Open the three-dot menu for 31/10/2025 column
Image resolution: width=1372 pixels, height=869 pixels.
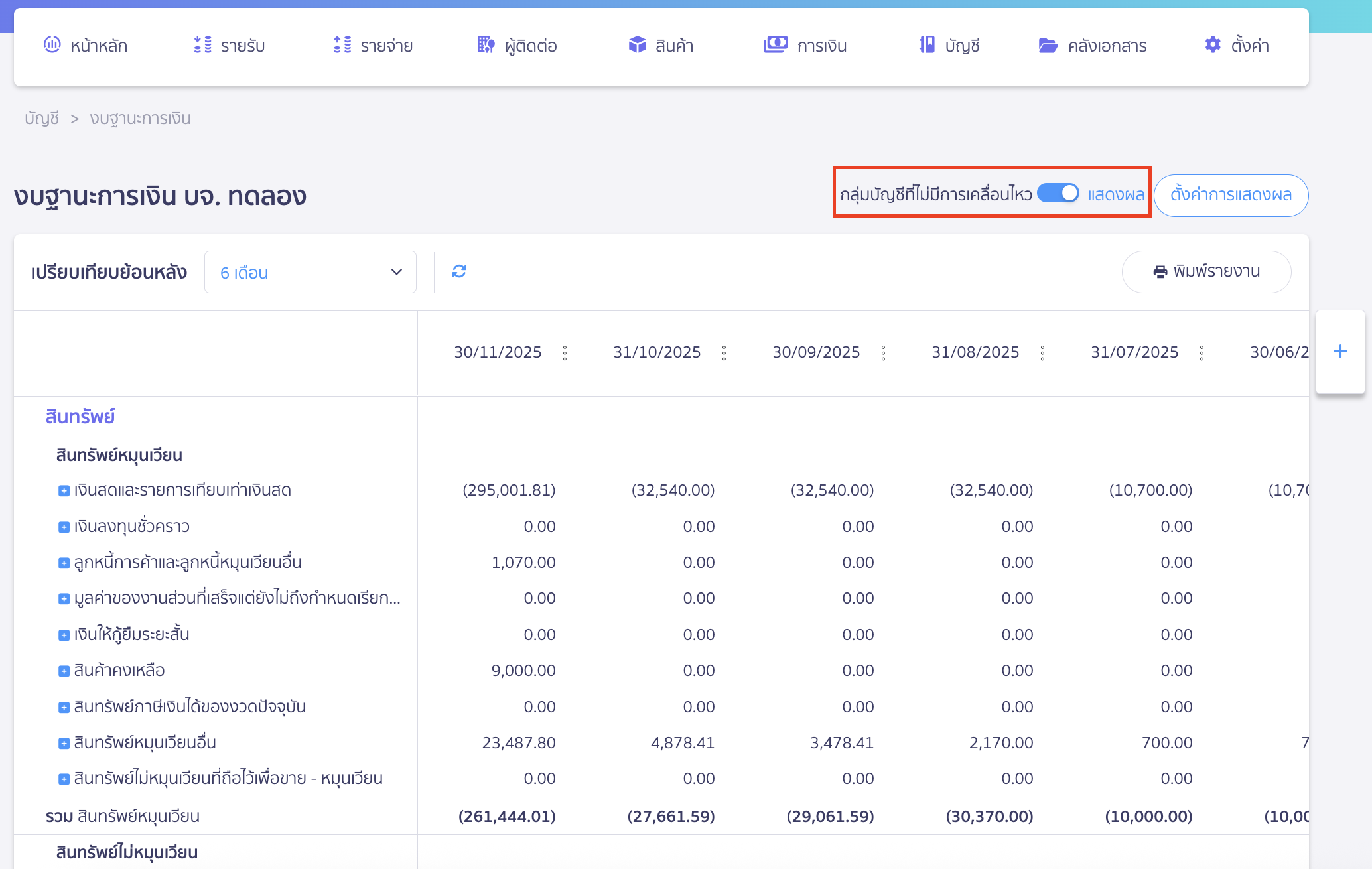pos(724,353)
